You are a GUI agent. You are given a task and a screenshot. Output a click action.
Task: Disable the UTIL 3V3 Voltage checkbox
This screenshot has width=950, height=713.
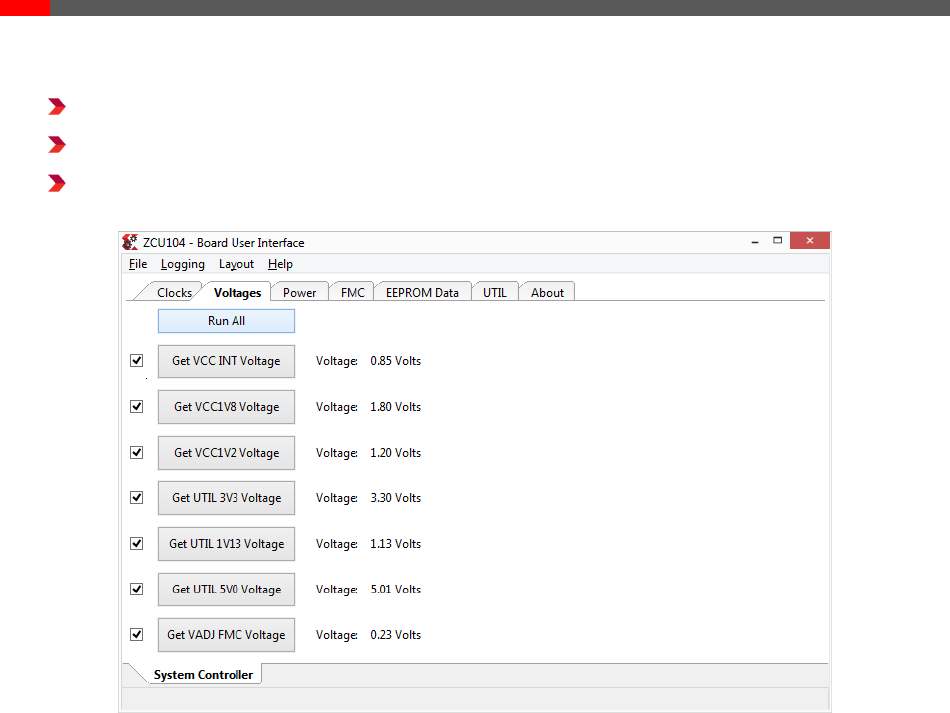137,498
